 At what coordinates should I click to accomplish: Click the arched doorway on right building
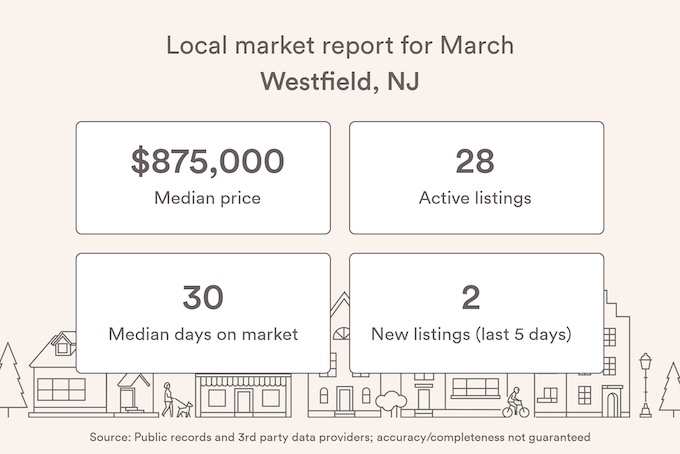click(x=612, y=405)
